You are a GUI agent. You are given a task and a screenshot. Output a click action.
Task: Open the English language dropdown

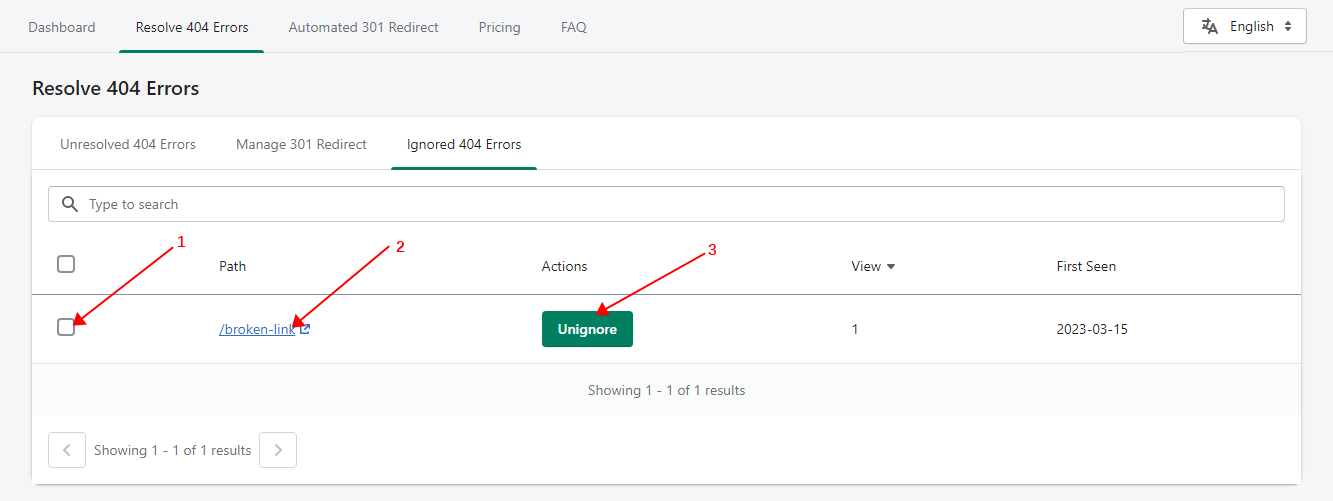coord(1245,27)
